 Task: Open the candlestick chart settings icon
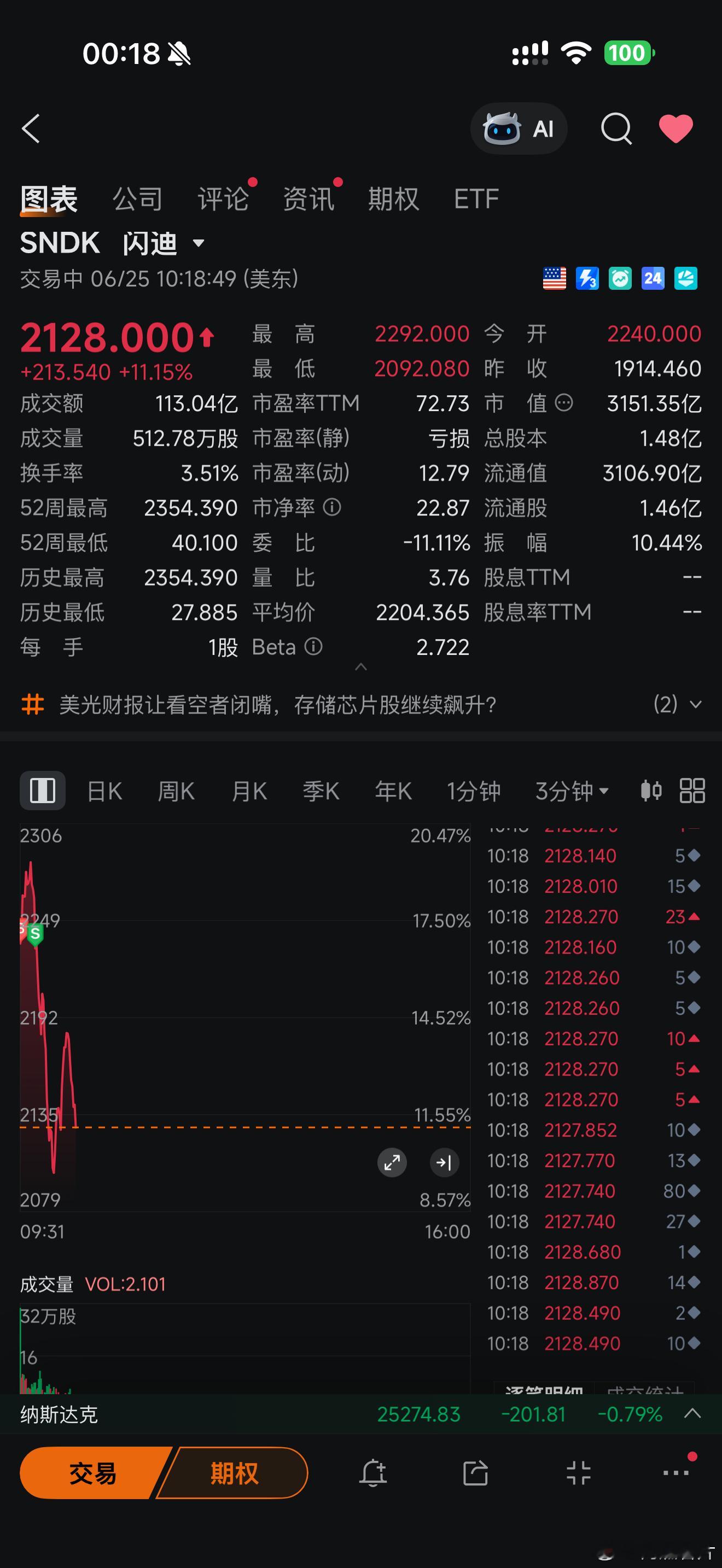point(651,791)
